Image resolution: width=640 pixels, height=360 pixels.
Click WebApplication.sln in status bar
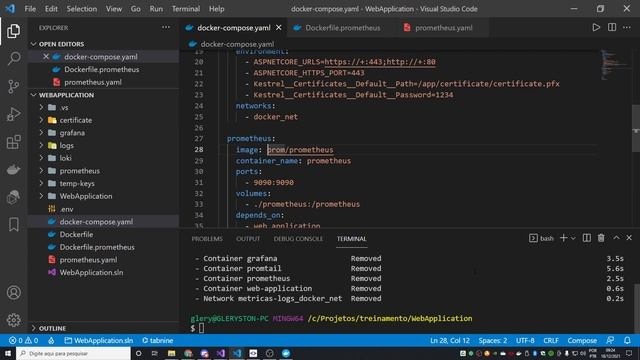pyautogui.click(x=99, y=340)
